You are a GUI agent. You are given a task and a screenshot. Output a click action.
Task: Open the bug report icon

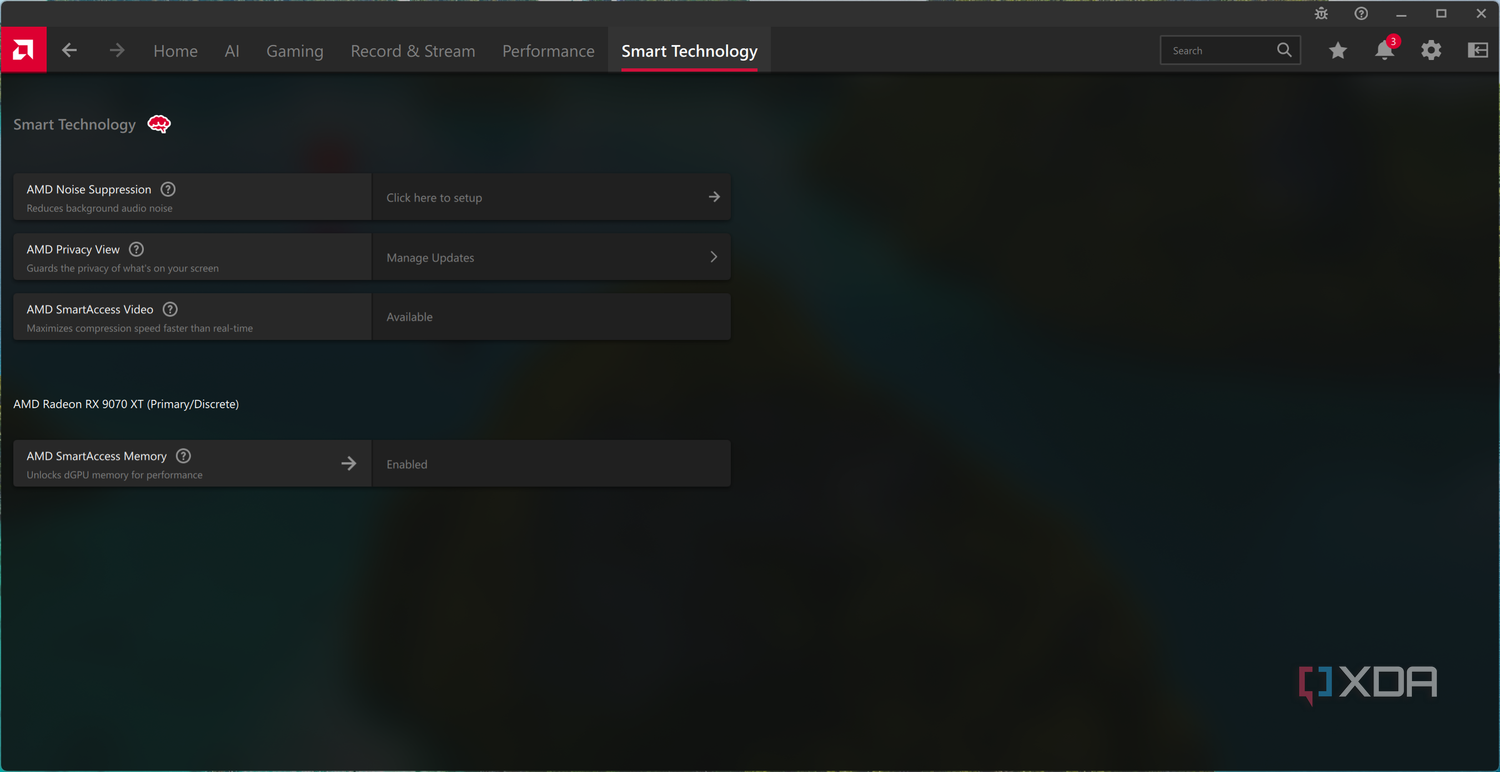(1321, 14)
